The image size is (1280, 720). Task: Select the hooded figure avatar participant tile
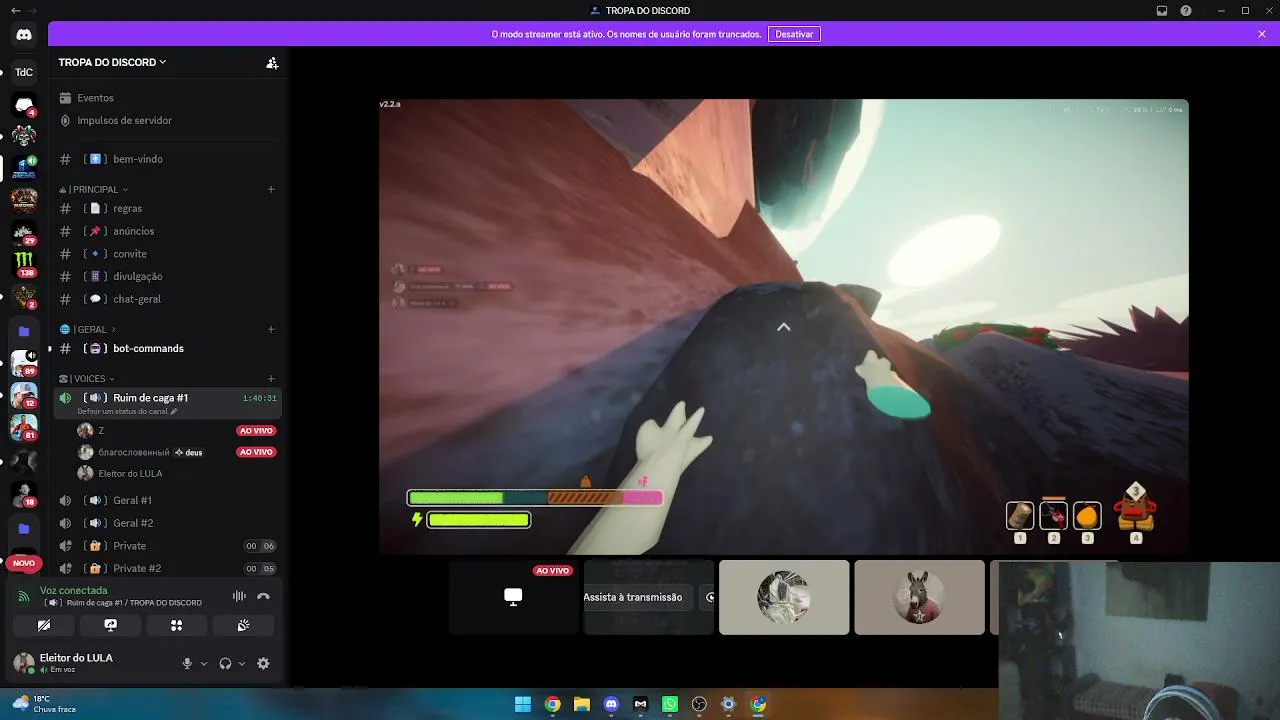click(784, 597)
